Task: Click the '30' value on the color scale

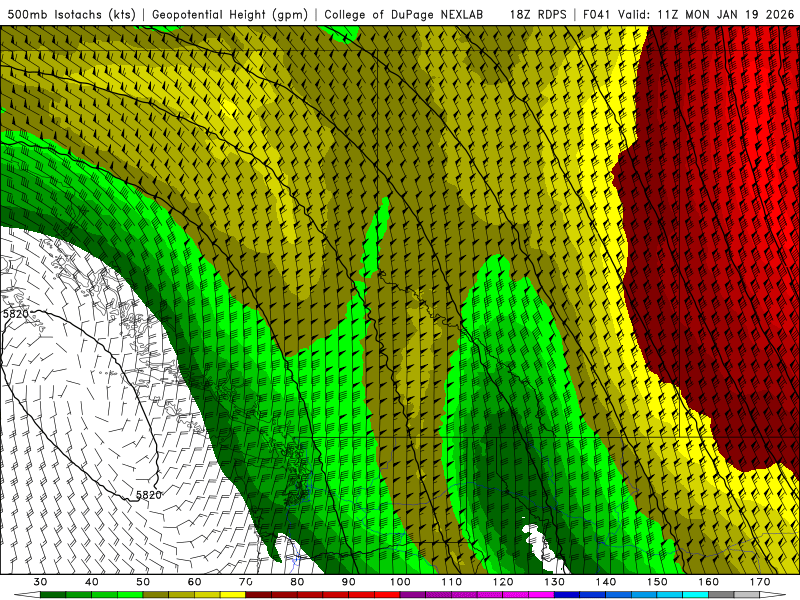Action: [x=40, y=582]
